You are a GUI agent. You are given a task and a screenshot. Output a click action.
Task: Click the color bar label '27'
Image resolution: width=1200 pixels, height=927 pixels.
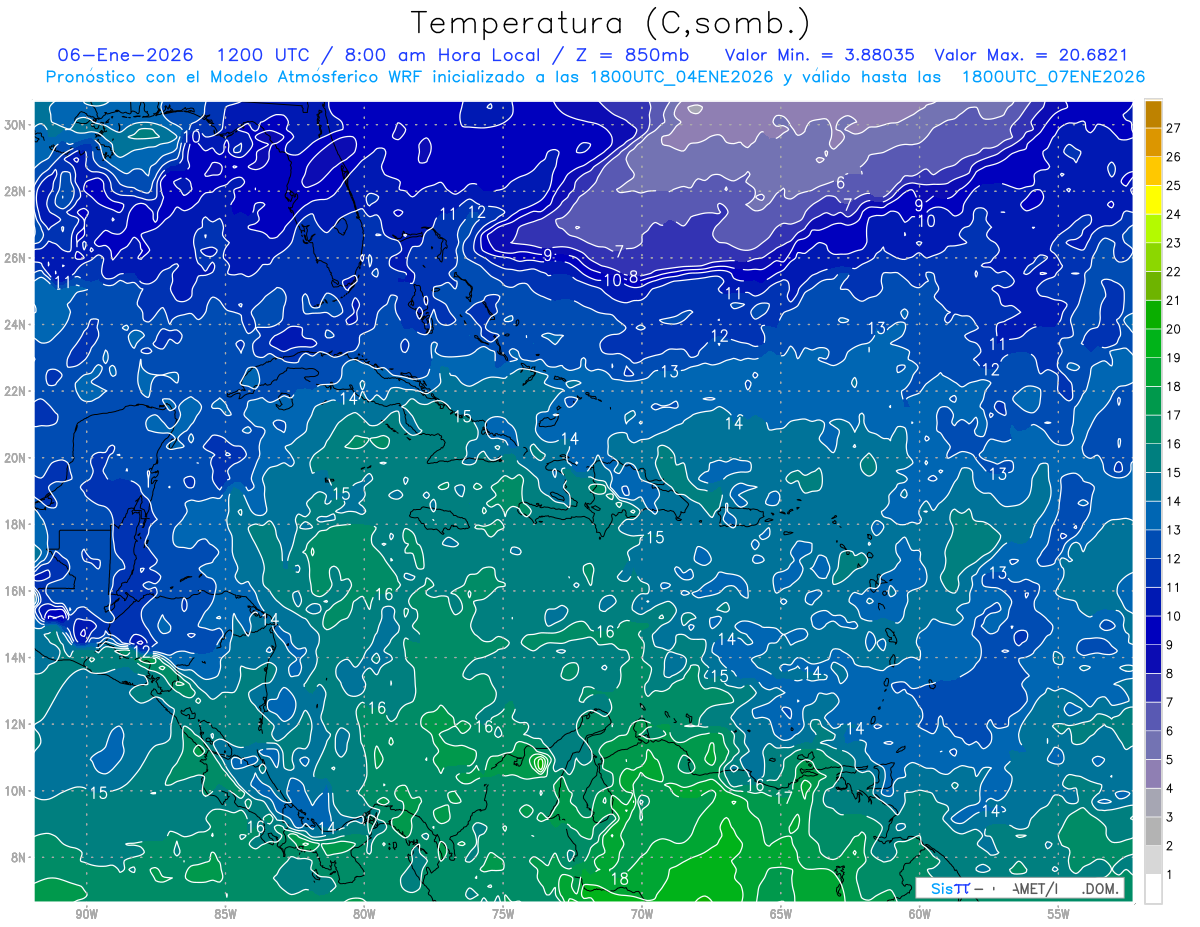coord(1174,127)
